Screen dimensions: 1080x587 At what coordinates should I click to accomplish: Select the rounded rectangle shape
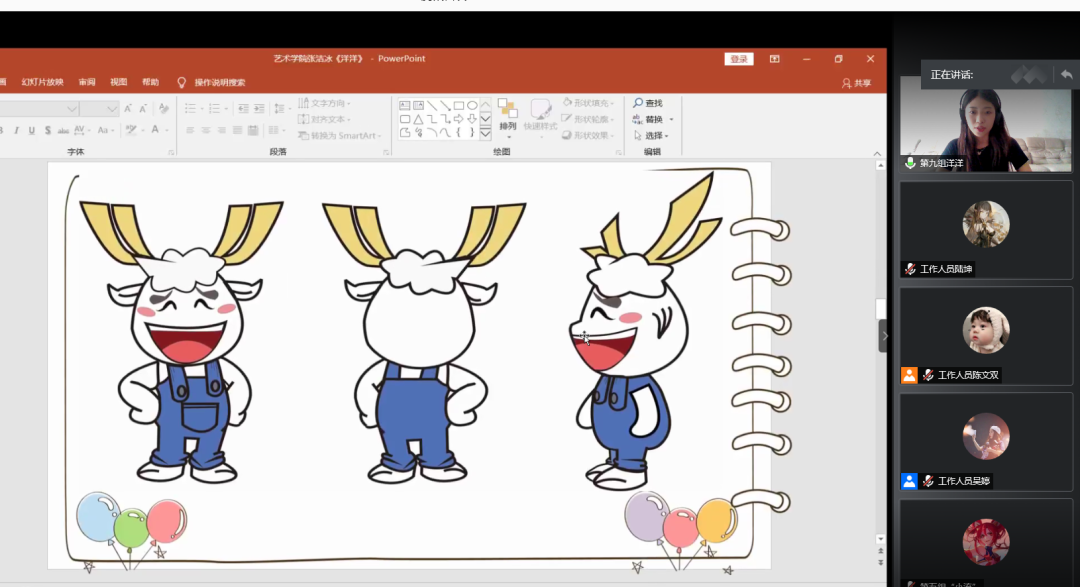coord(405,119)
